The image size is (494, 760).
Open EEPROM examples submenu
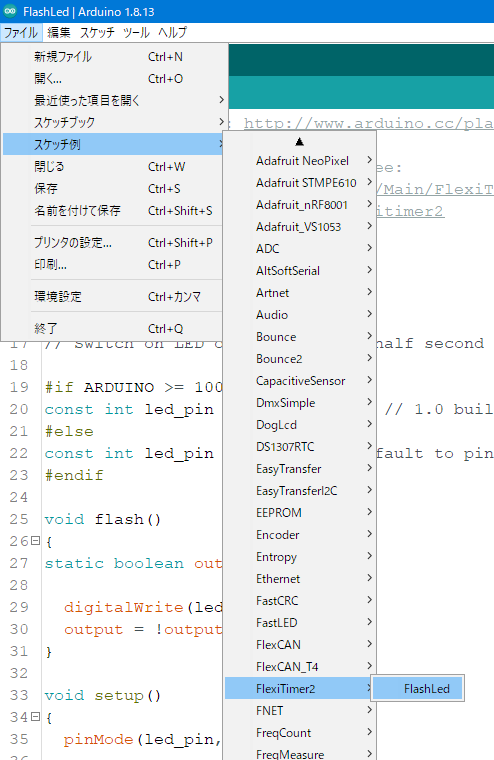[300, 513]
